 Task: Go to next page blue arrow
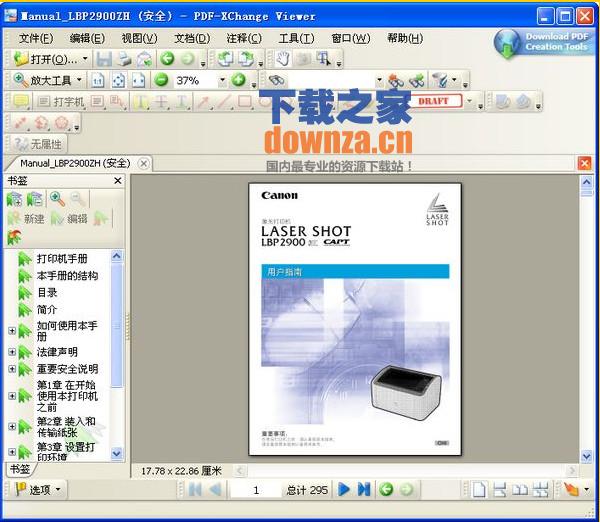344,489
